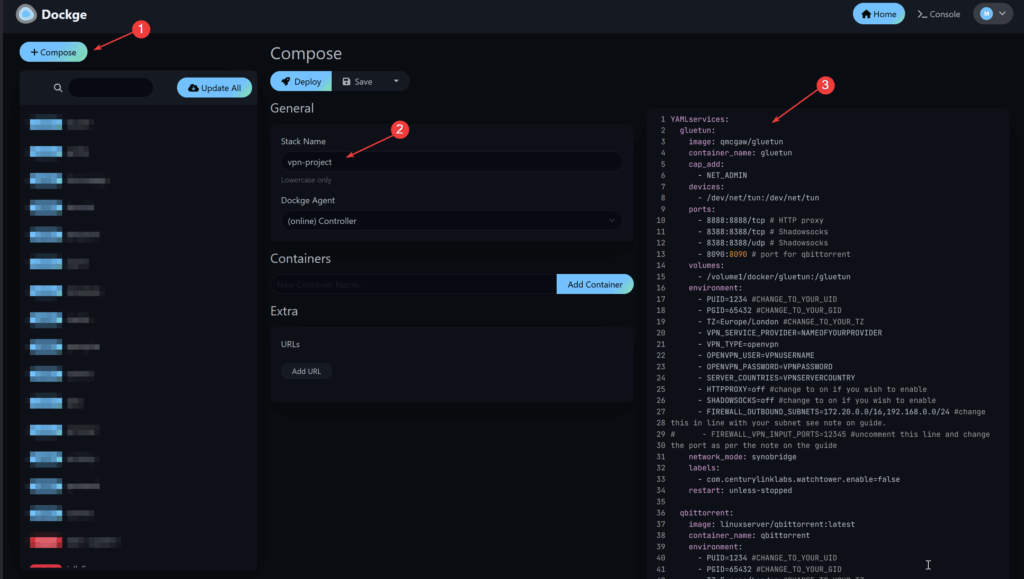1024x579 pixels.
Task: Click the Add URL button
Action: pyautogui.click(x=306, y=371)
